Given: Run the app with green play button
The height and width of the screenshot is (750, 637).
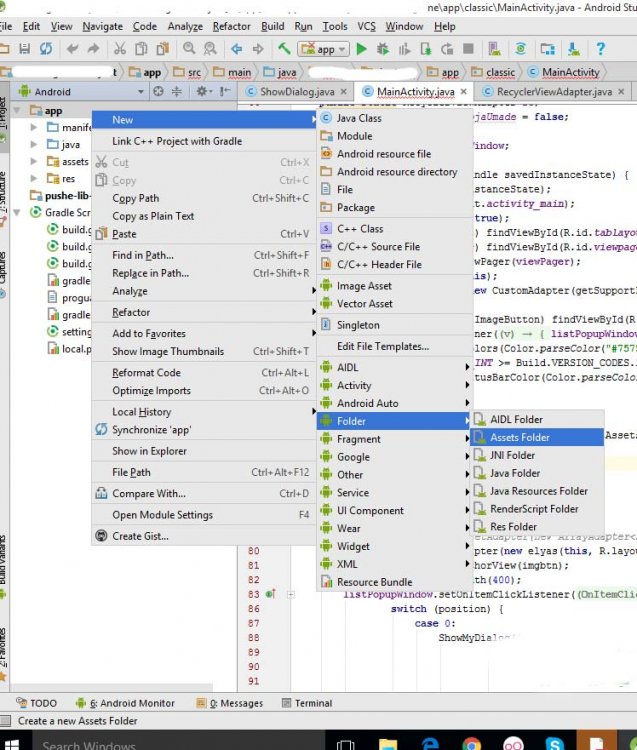Looking at the screenshot, I should coord(361,48).
